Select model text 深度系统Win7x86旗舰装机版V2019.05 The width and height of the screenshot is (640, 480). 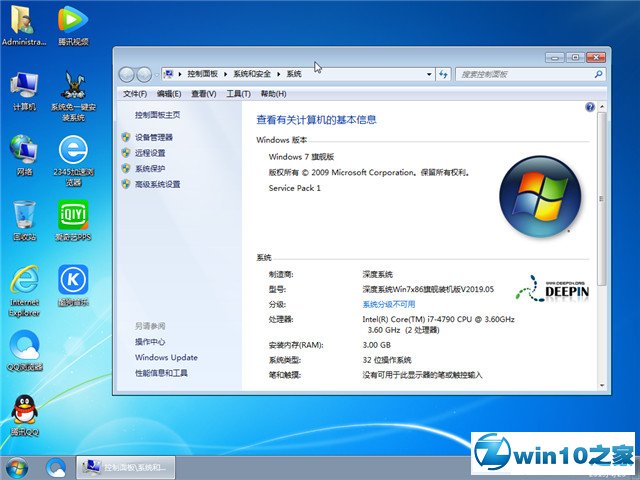(x=428, y=289)
